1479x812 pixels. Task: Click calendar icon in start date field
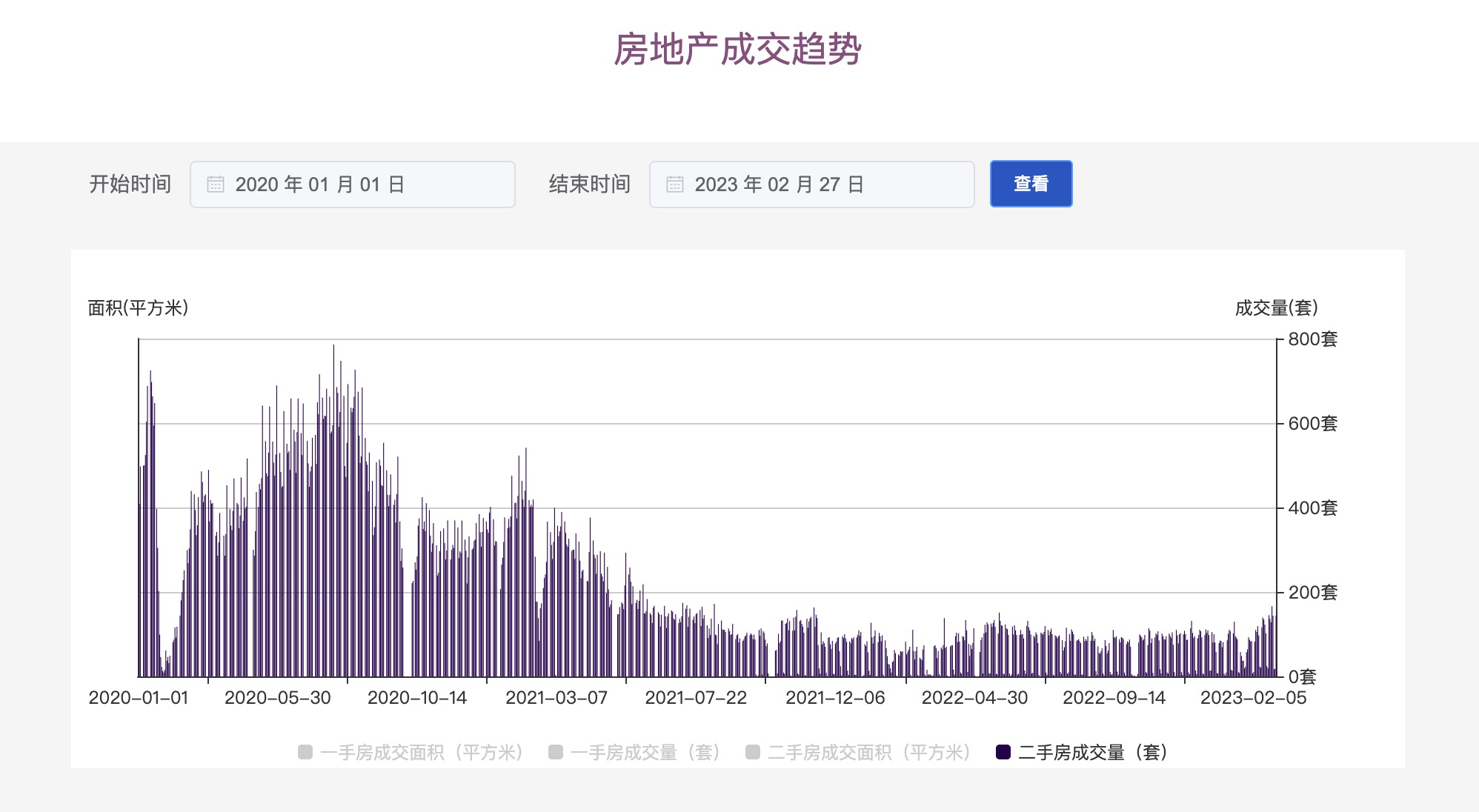tap(215, 184)
